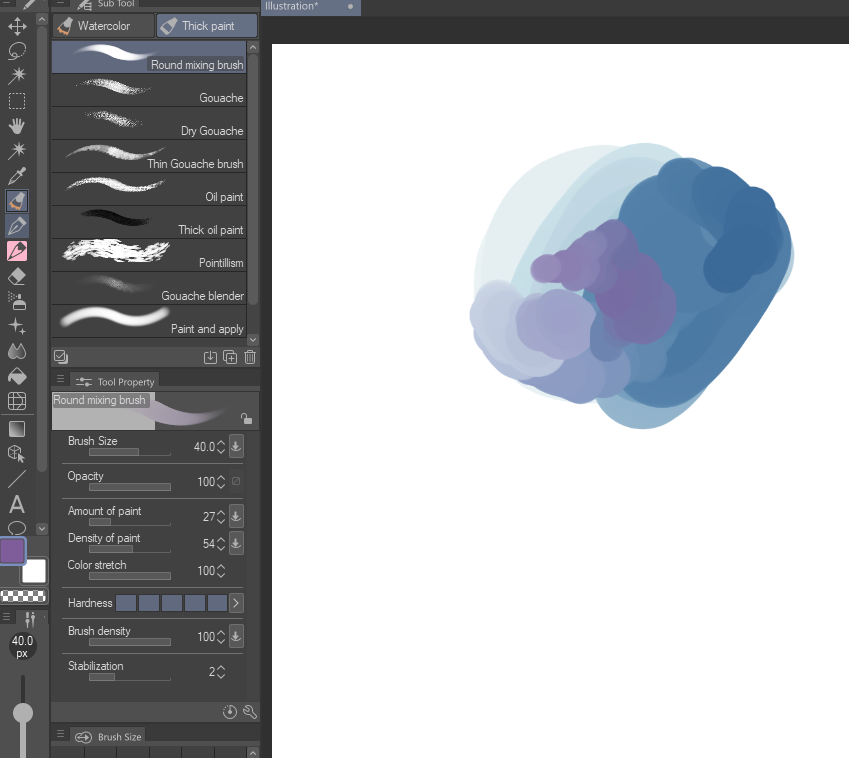Viewport: 849px width, 758px height.
Task: Choose the Round mixing brush sub tool
Action: click(x=149, y=57)
